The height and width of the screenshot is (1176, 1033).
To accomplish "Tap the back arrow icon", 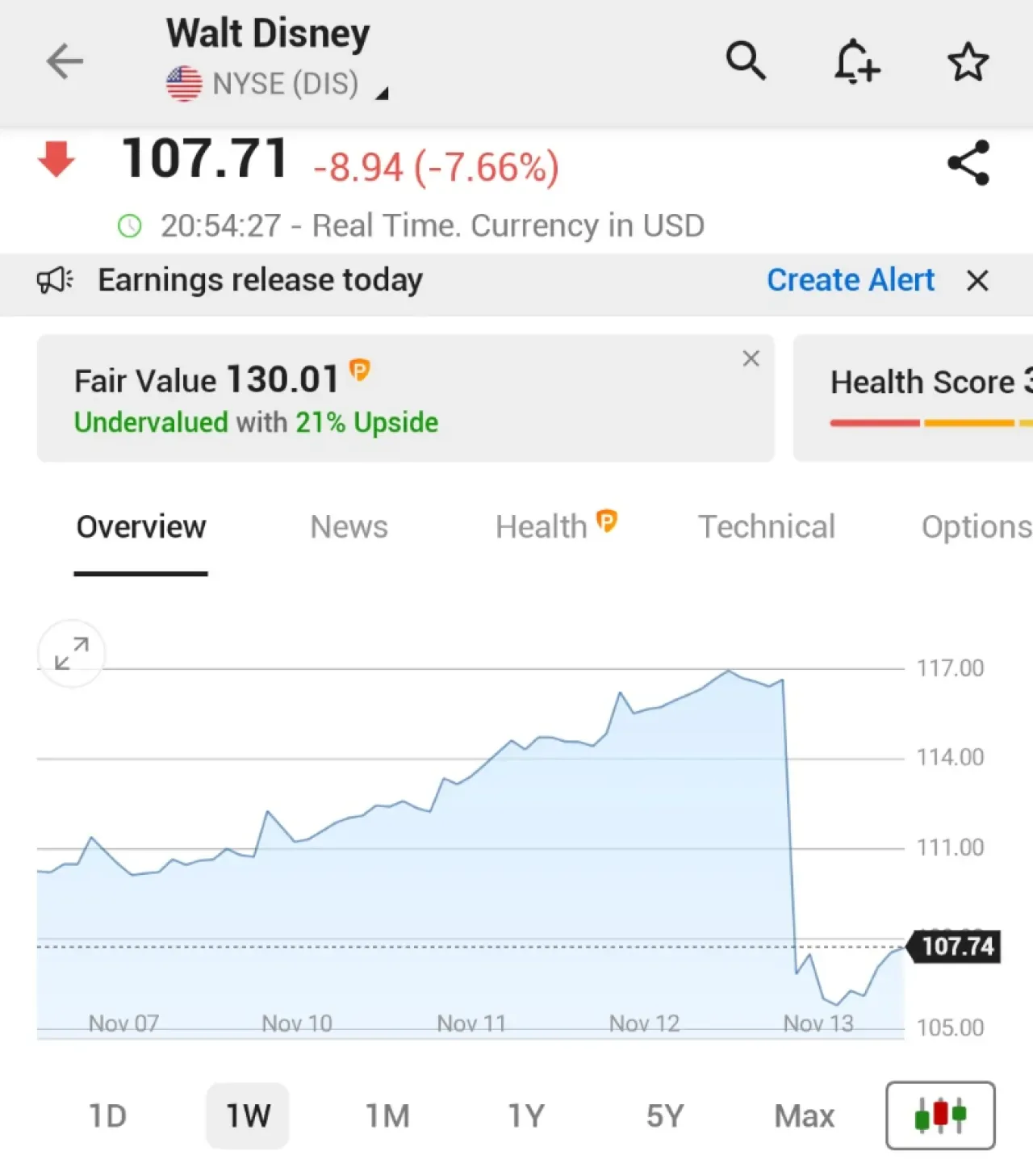I will coord(65,61).
